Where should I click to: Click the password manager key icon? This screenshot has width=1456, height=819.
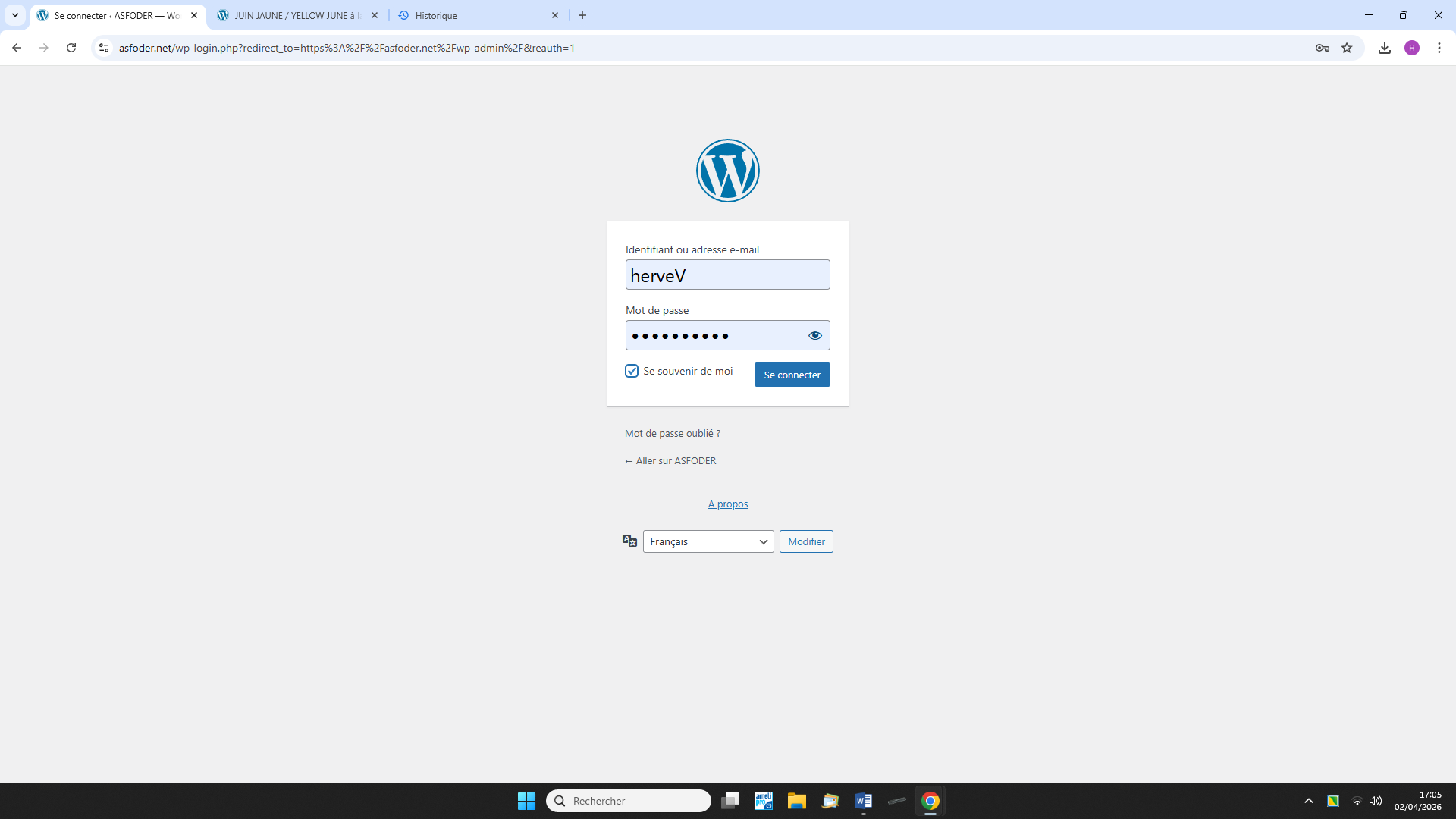(1322, 48)
